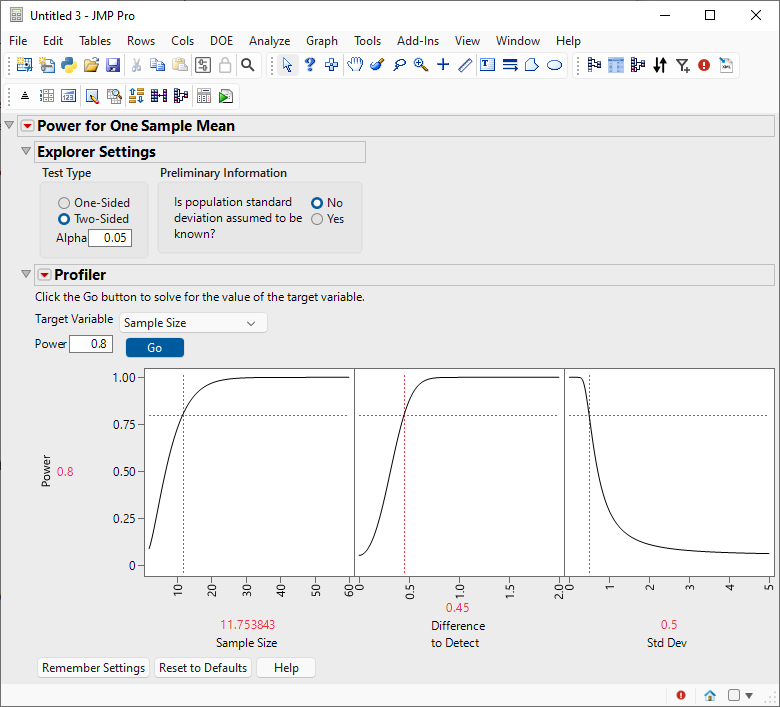
Task: Click the XML import document icon
Action: pyautogui.click(x=726, y=65)
